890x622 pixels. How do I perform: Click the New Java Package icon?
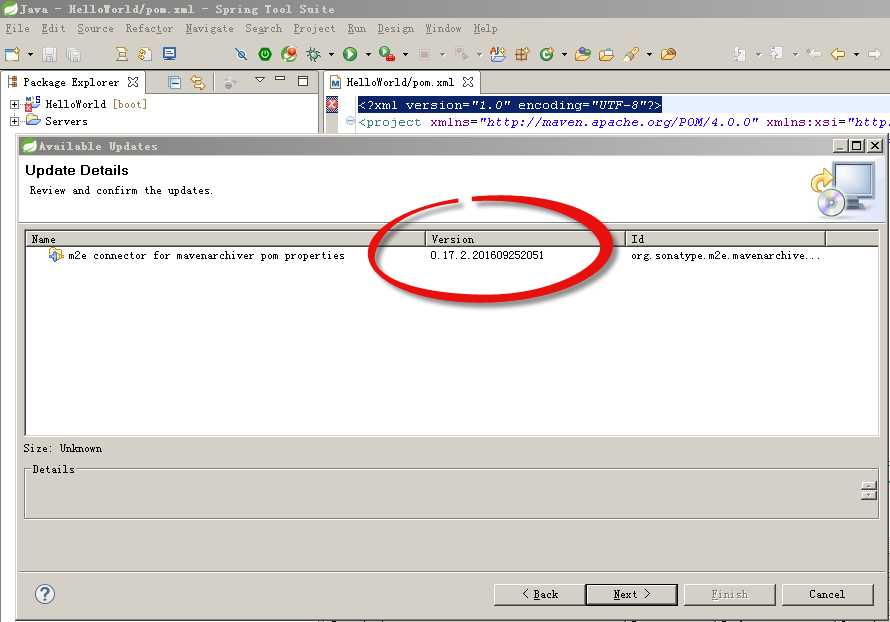522,54
